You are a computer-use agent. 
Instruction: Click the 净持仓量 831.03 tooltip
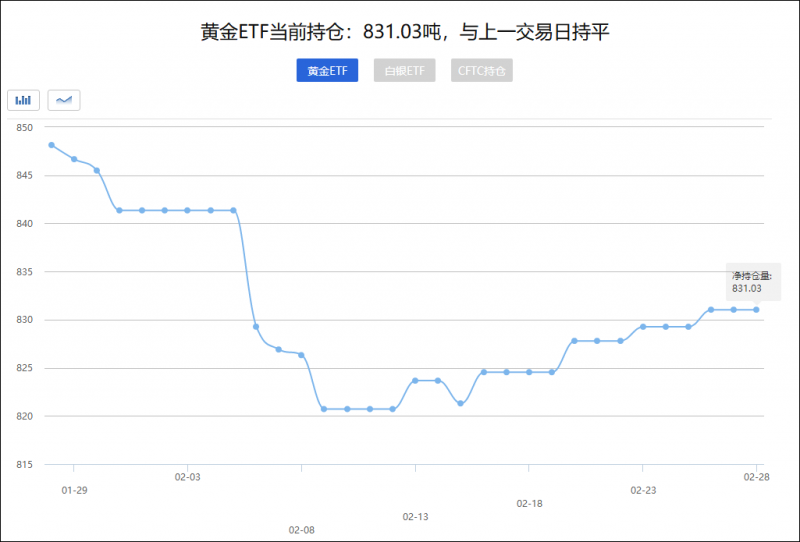click(x=747, y=282)
